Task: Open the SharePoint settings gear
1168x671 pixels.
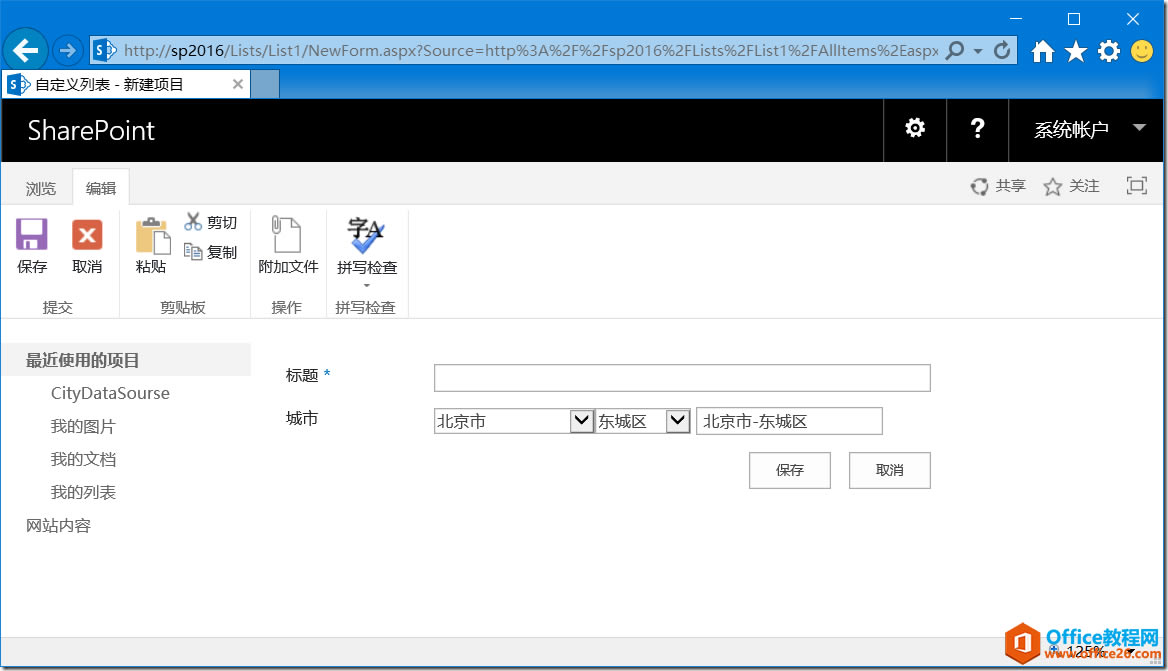Action: 915,129
